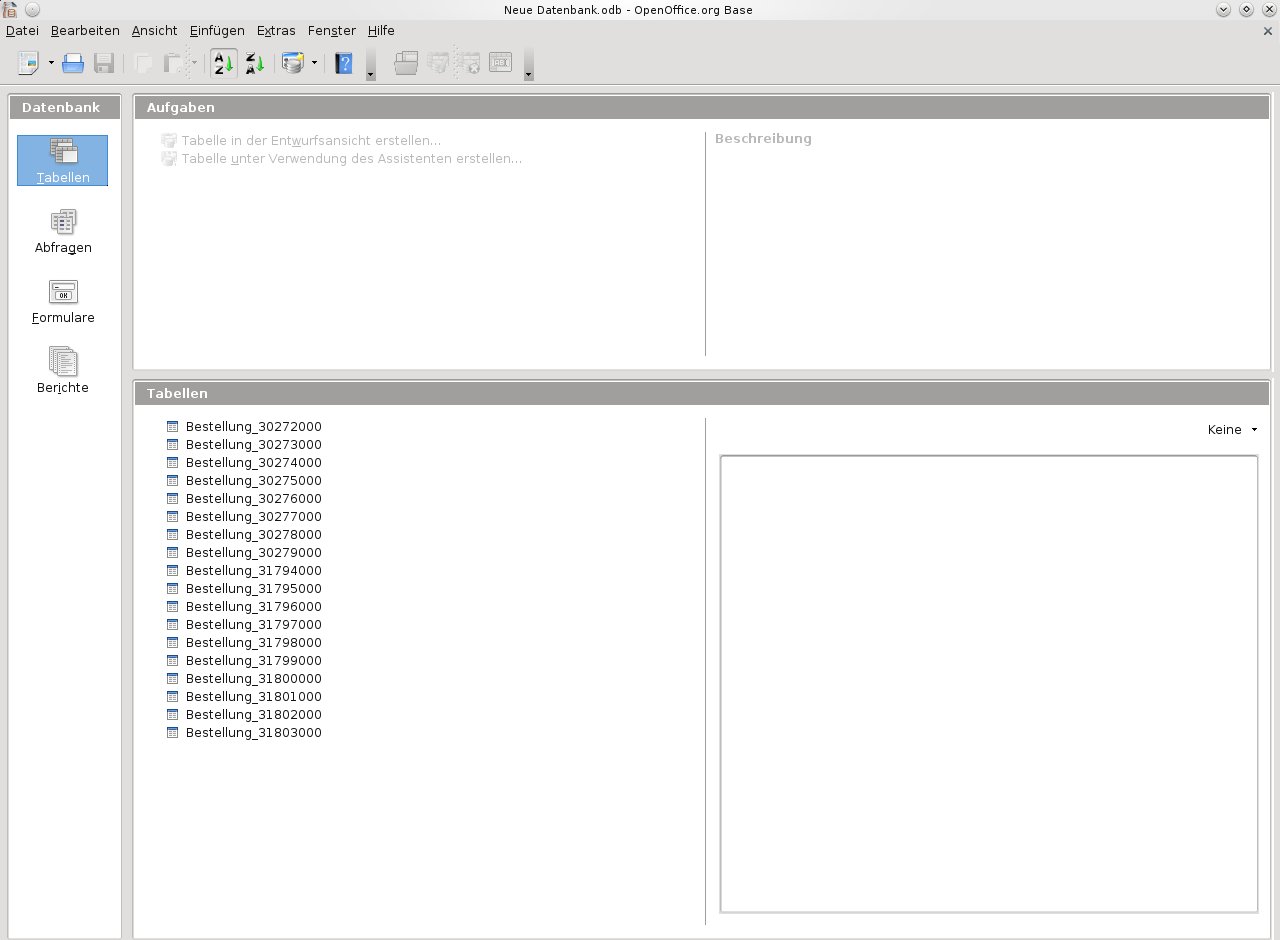Click the empty table preview area
The height and width of the screenshot is (940, 1280).
pyautogui.click(x=988, y=684)
